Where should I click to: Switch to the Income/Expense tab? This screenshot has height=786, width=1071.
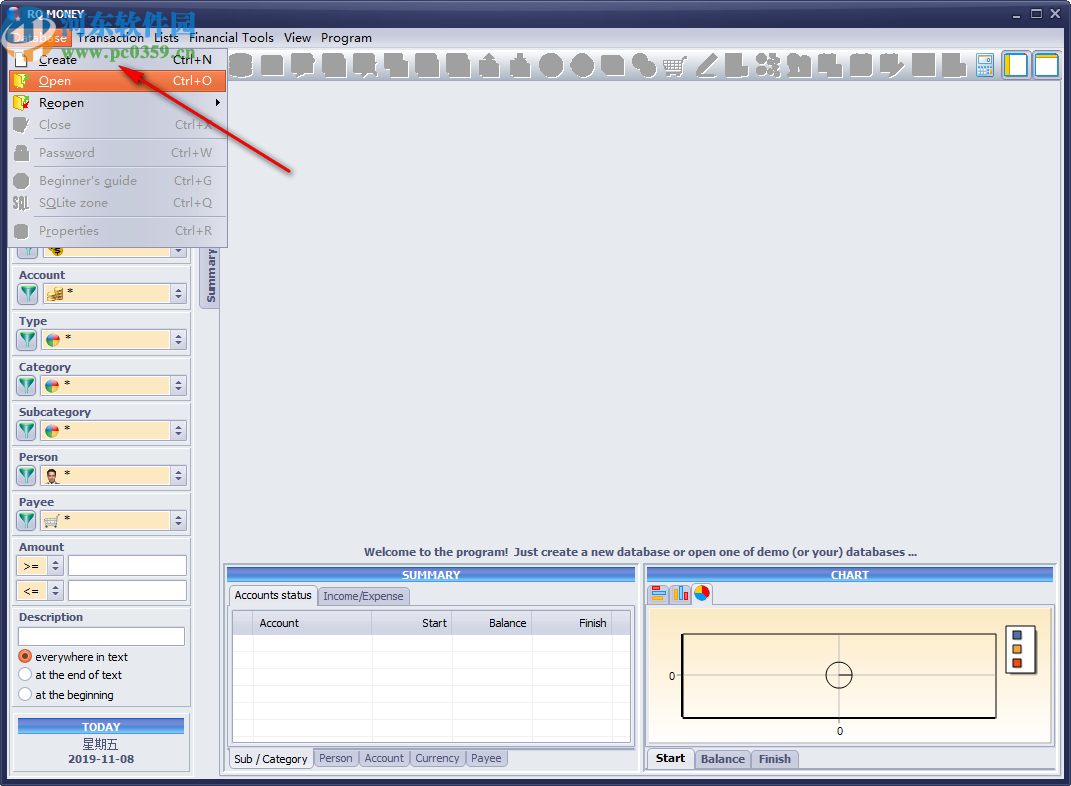coord(363,596)
